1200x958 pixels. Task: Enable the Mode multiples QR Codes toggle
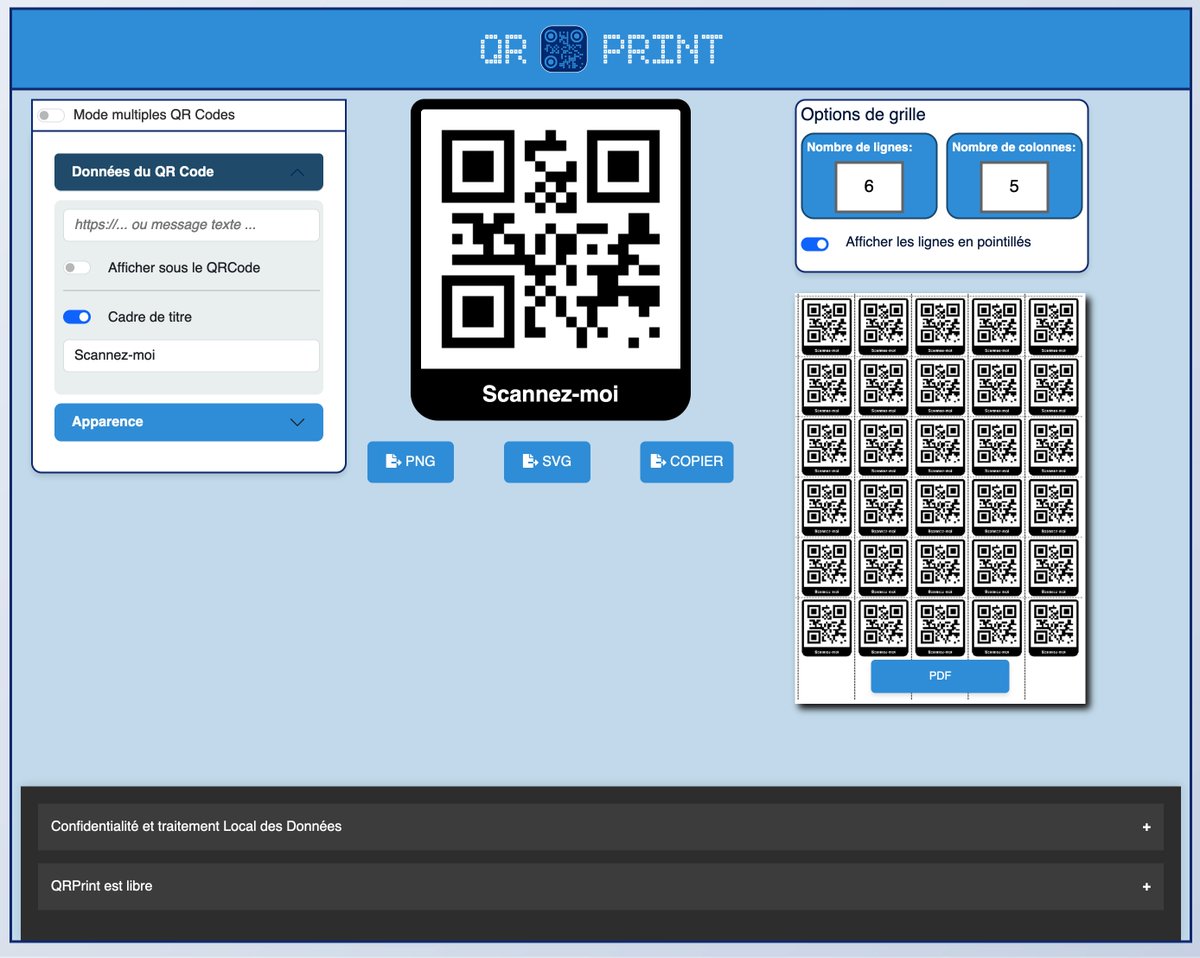click(x=50, y=115)
